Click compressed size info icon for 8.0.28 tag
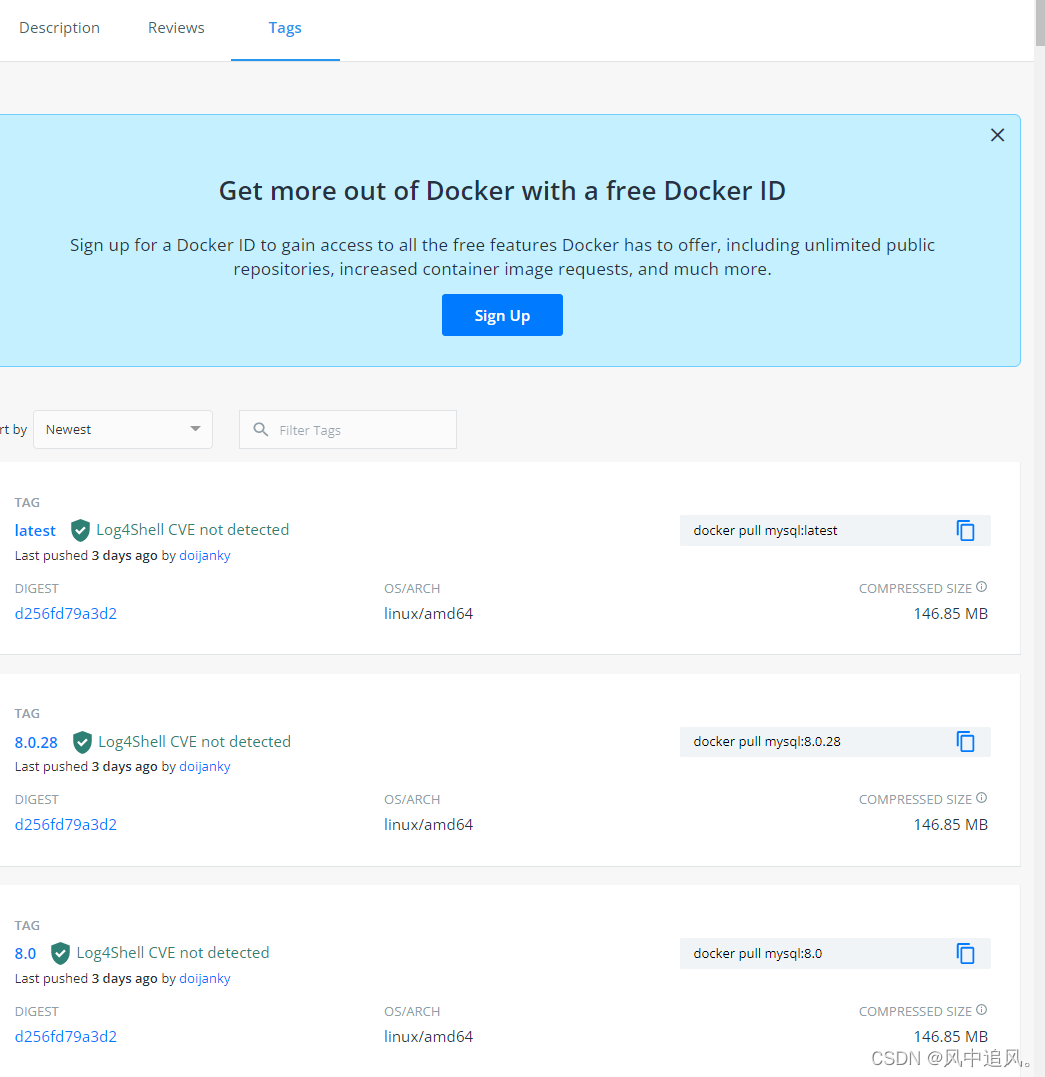The height and width of the screenshot is (1077, 1045). 981,797
